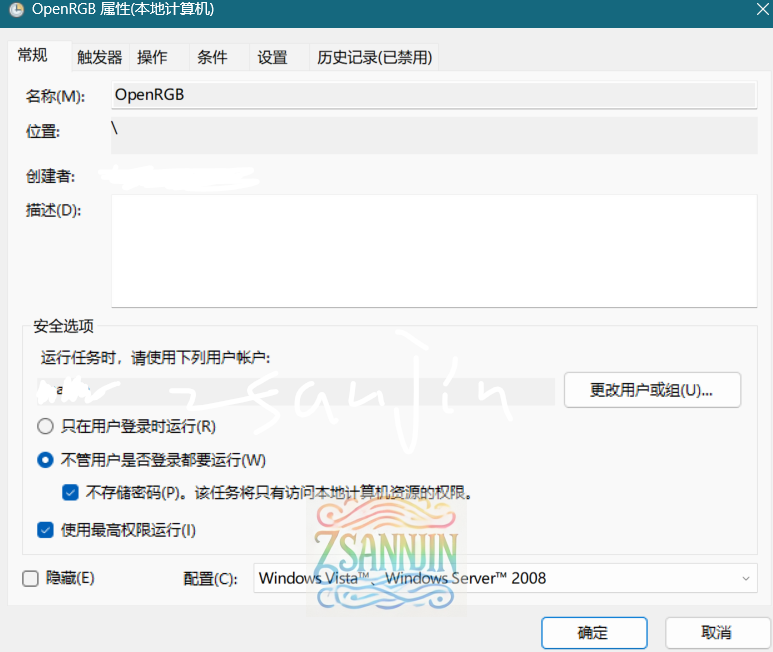The width and height of the screenshot is (773, 652).
Task: Click into the 描述 text area
Action: [x=434, y=251]
